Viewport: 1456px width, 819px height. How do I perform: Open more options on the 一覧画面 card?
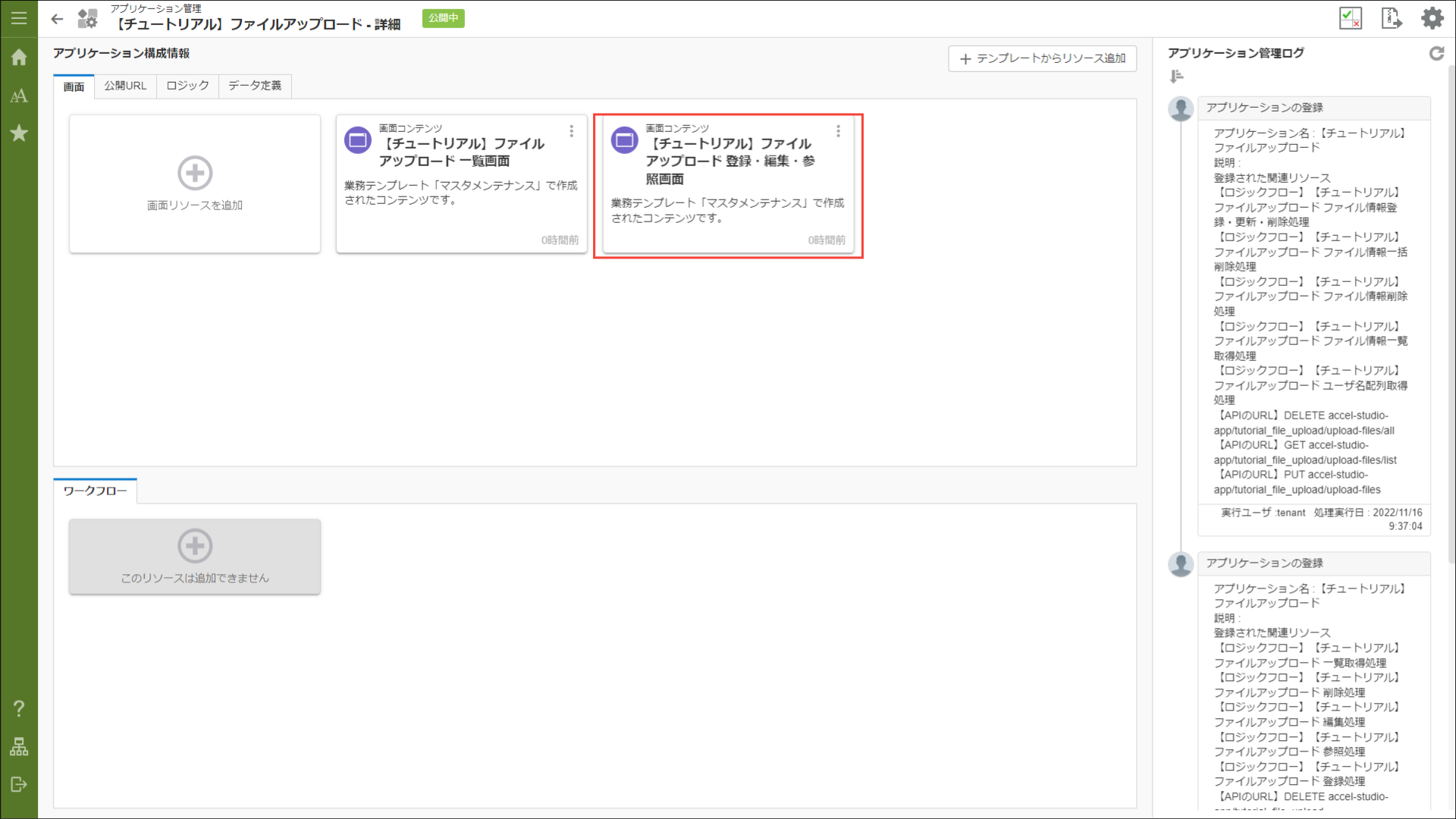[571, 131]
